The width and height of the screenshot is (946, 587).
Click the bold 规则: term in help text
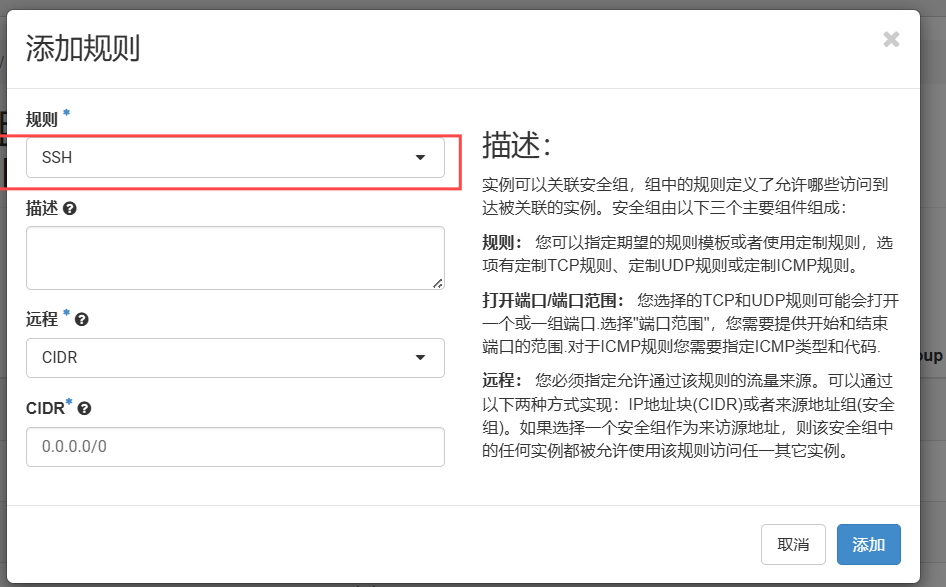pyautogui.click(x=502, y=242)
